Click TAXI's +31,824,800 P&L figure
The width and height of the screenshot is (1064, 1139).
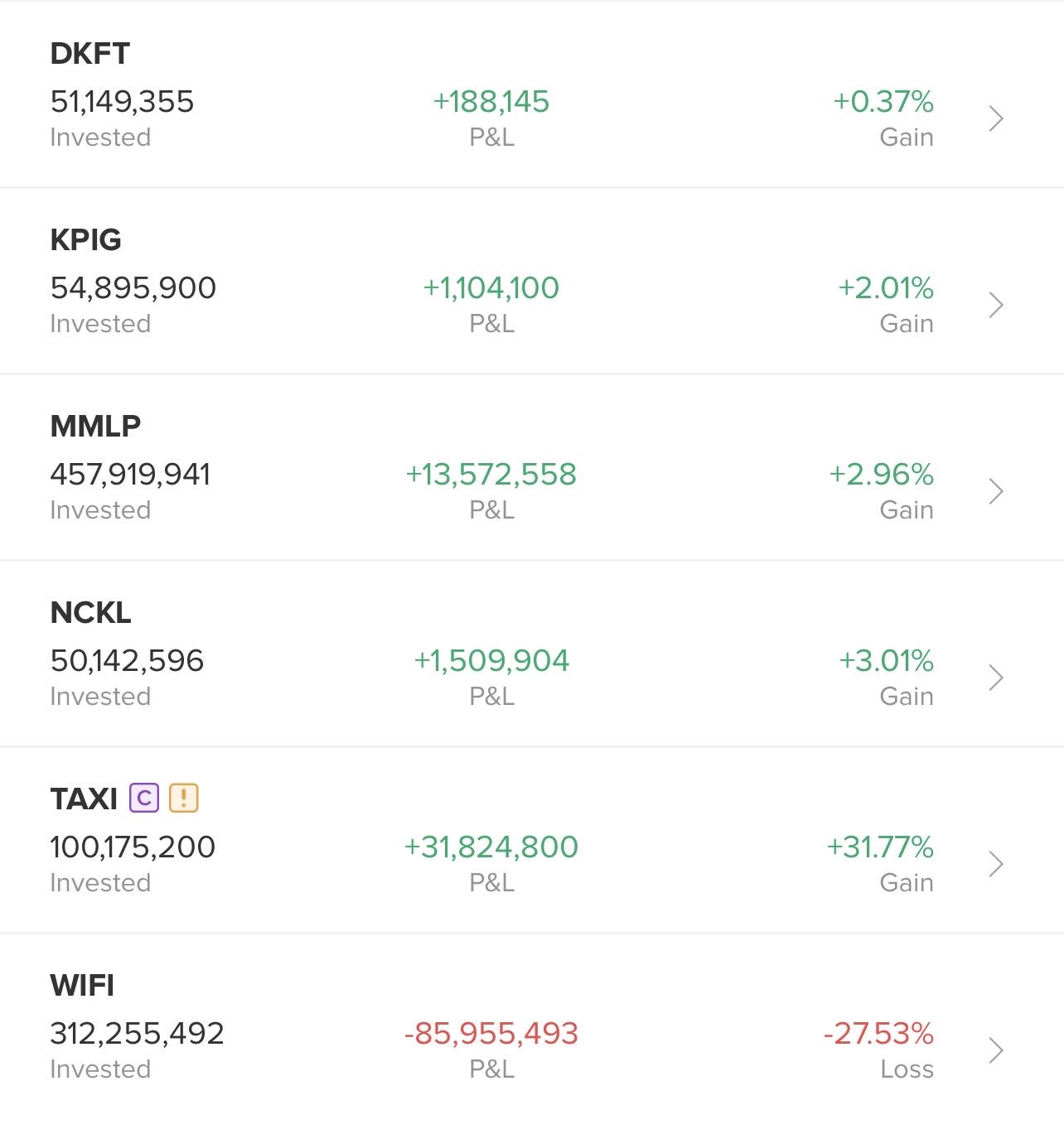click(x=491, y=847)
